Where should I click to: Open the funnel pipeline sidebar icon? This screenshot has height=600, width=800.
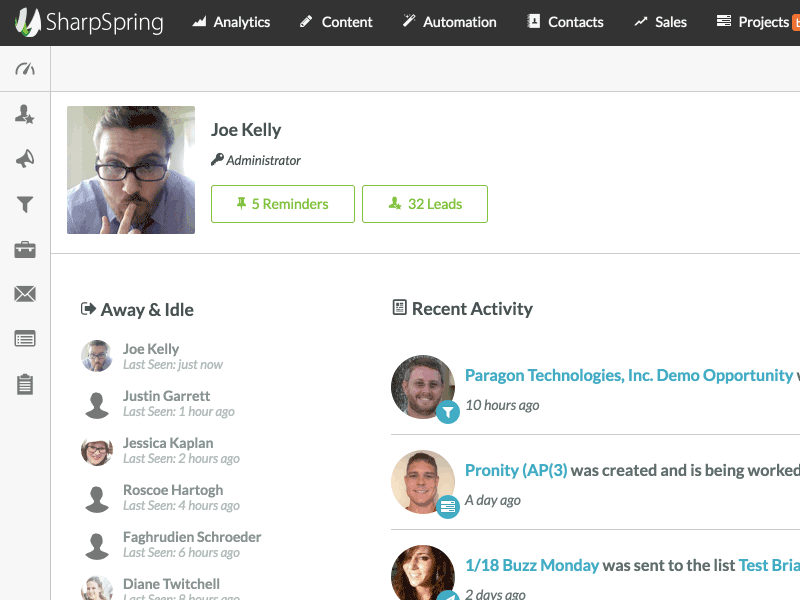click(x=25, y=204)
